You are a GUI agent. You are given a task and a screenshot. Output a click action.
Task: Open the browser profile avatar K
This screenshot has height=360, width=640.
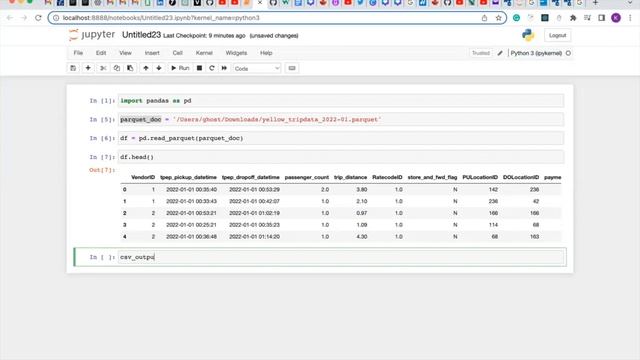point(616,18)
